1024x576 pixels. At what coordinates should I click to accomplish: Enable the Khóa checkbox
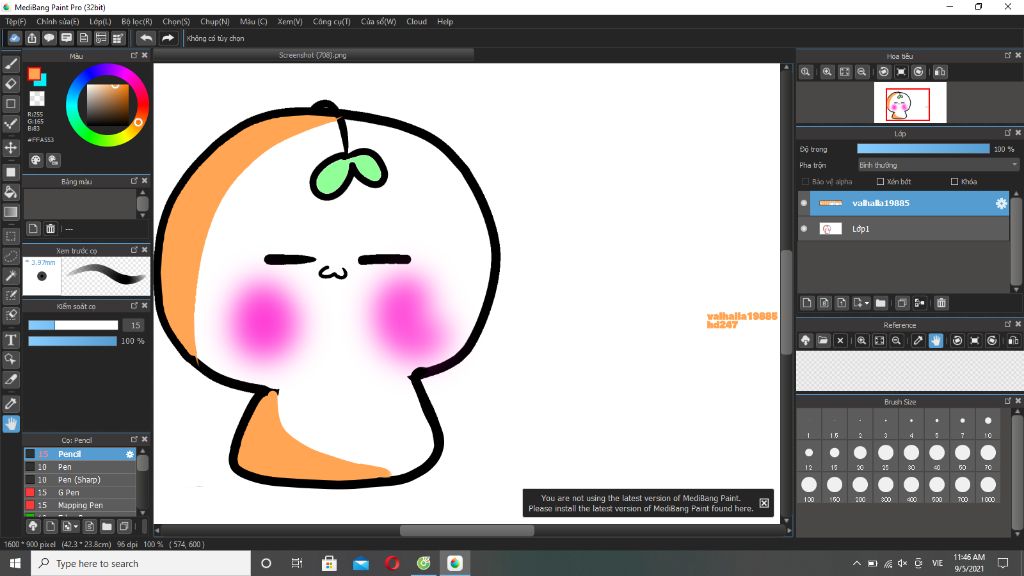click(953, 182)
